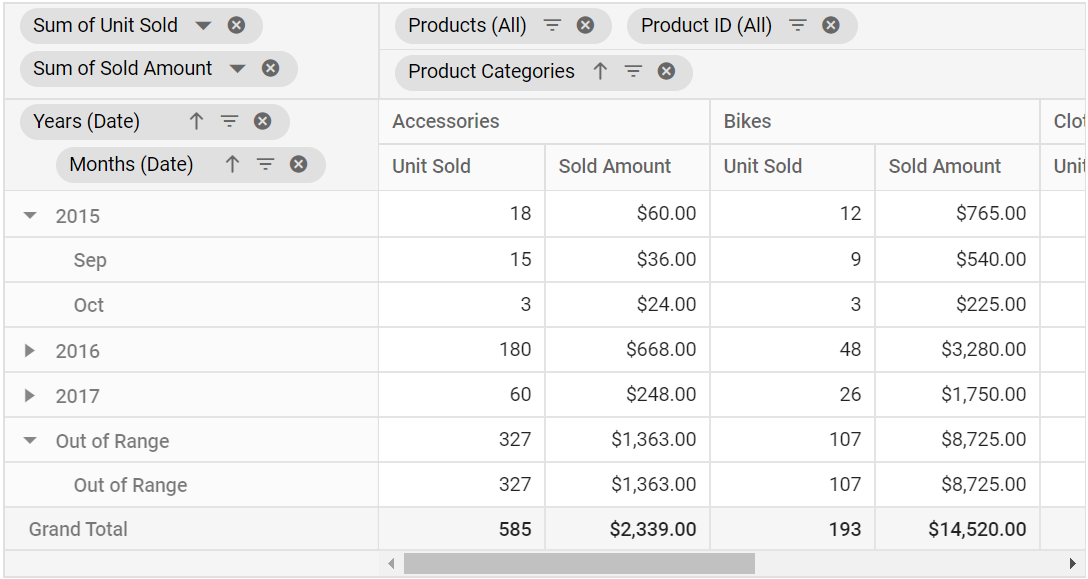Open filter for Product Categories field
Image resolution: width=1088 pixels, height=579 pixels.
tap(634, 71)
